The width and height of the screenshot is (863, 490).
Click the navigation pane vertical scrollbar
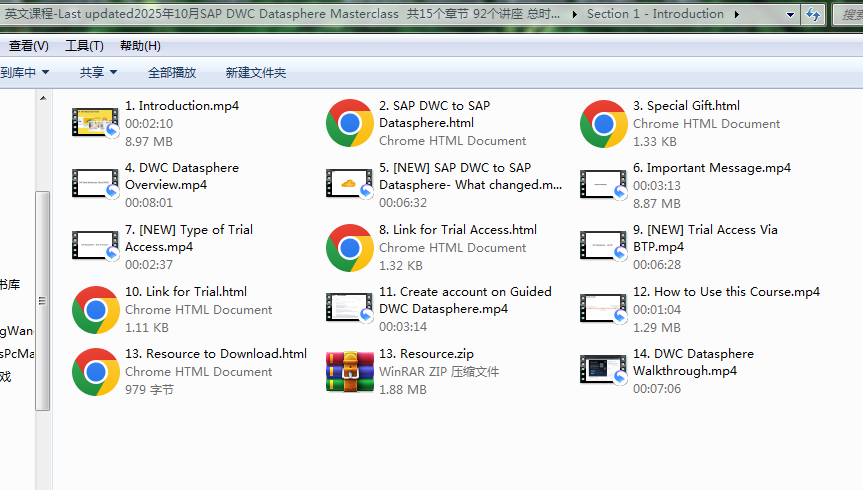(x=42, y=300)
